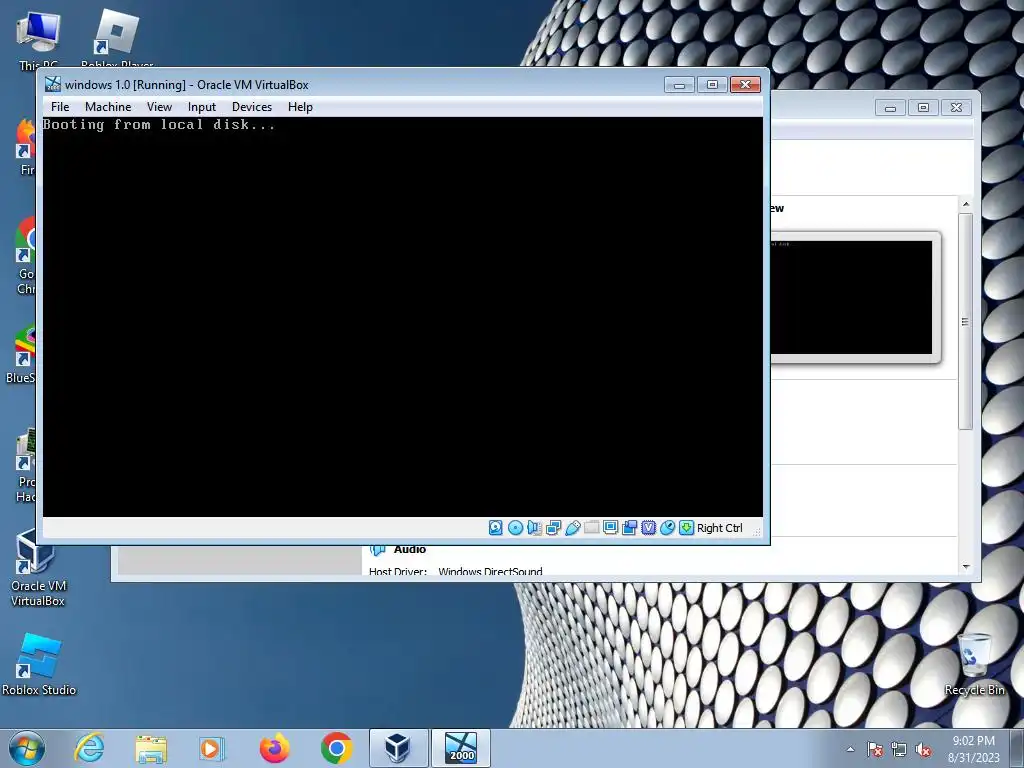The width and height of the screenshot is (1024, 768).
Task: Click the audio indicator in the VM status bar
Action: pyautogui.click(x=534, y=528)
